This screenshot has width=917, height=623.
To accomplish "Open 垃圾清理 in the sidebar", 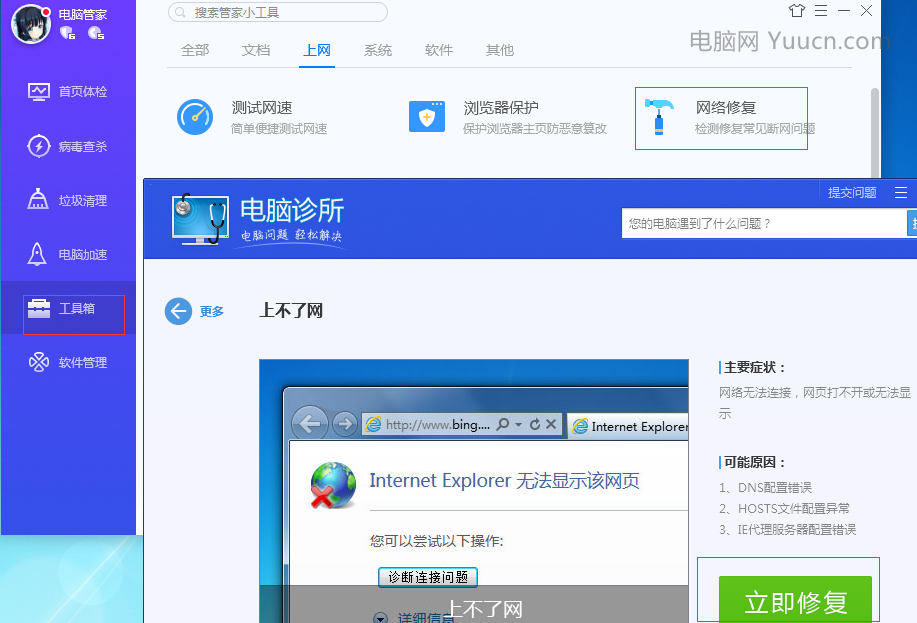I will pyautogui.click(x=68, y=201).
